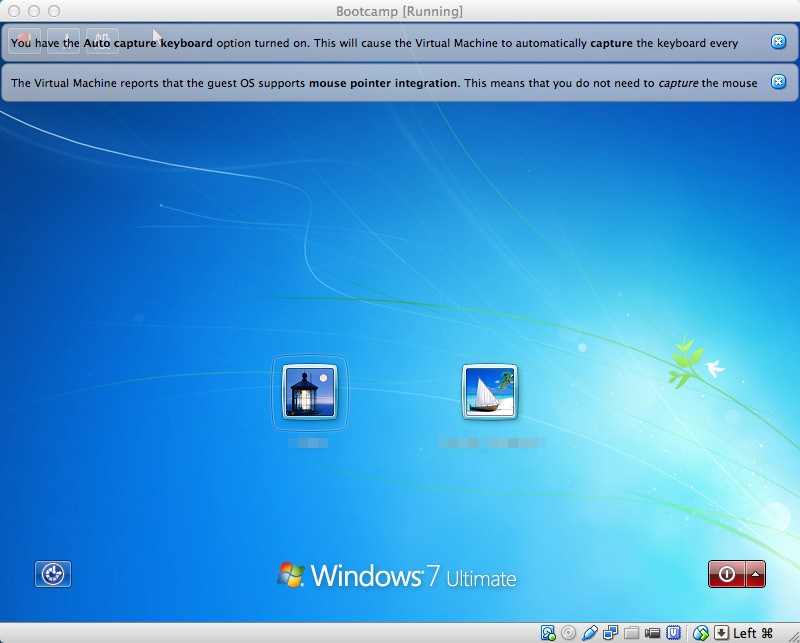This screenshot has width=800, height=643.
Task: Click the blurred username under sailboat tile
Action: [x=492, y=442]
